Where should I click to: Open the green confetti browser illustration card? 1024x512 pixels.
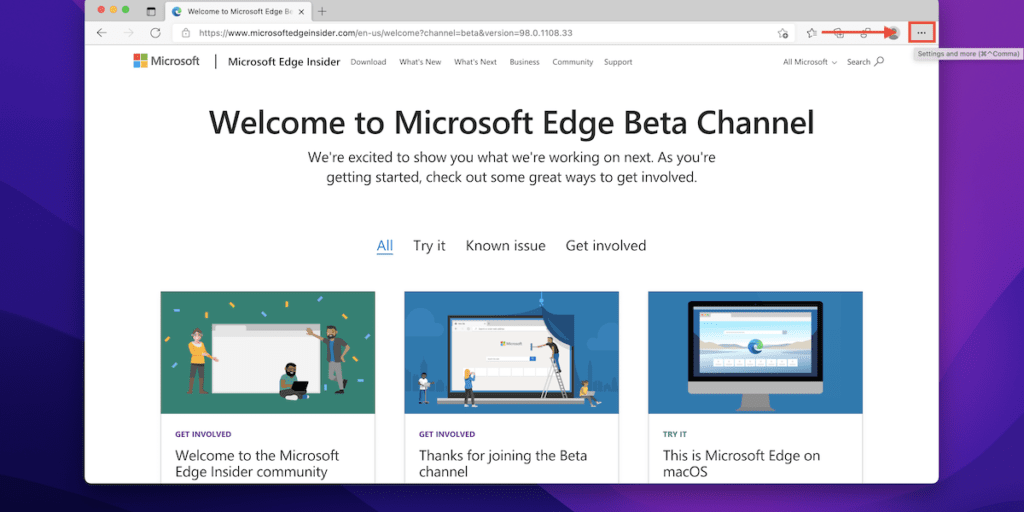coord(268,353)
